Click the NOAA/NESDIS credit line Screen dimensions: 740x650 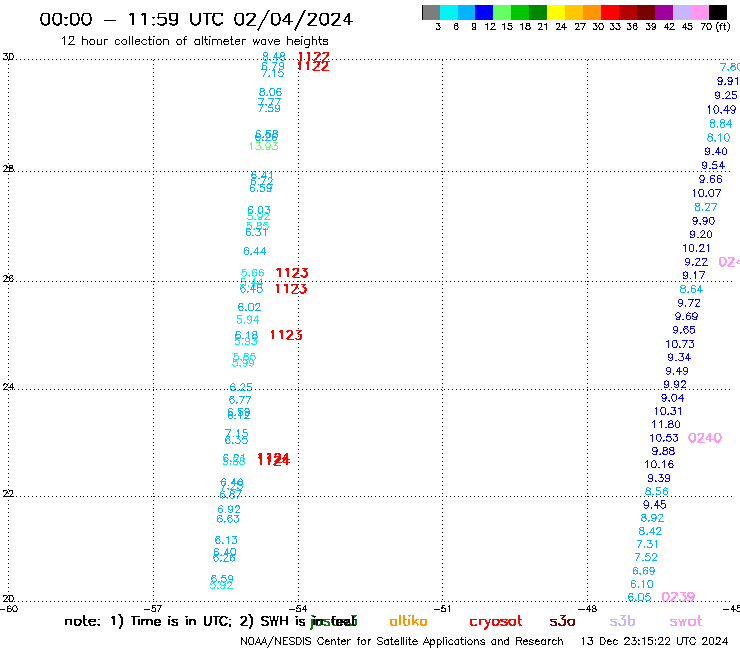coord(402,642)
